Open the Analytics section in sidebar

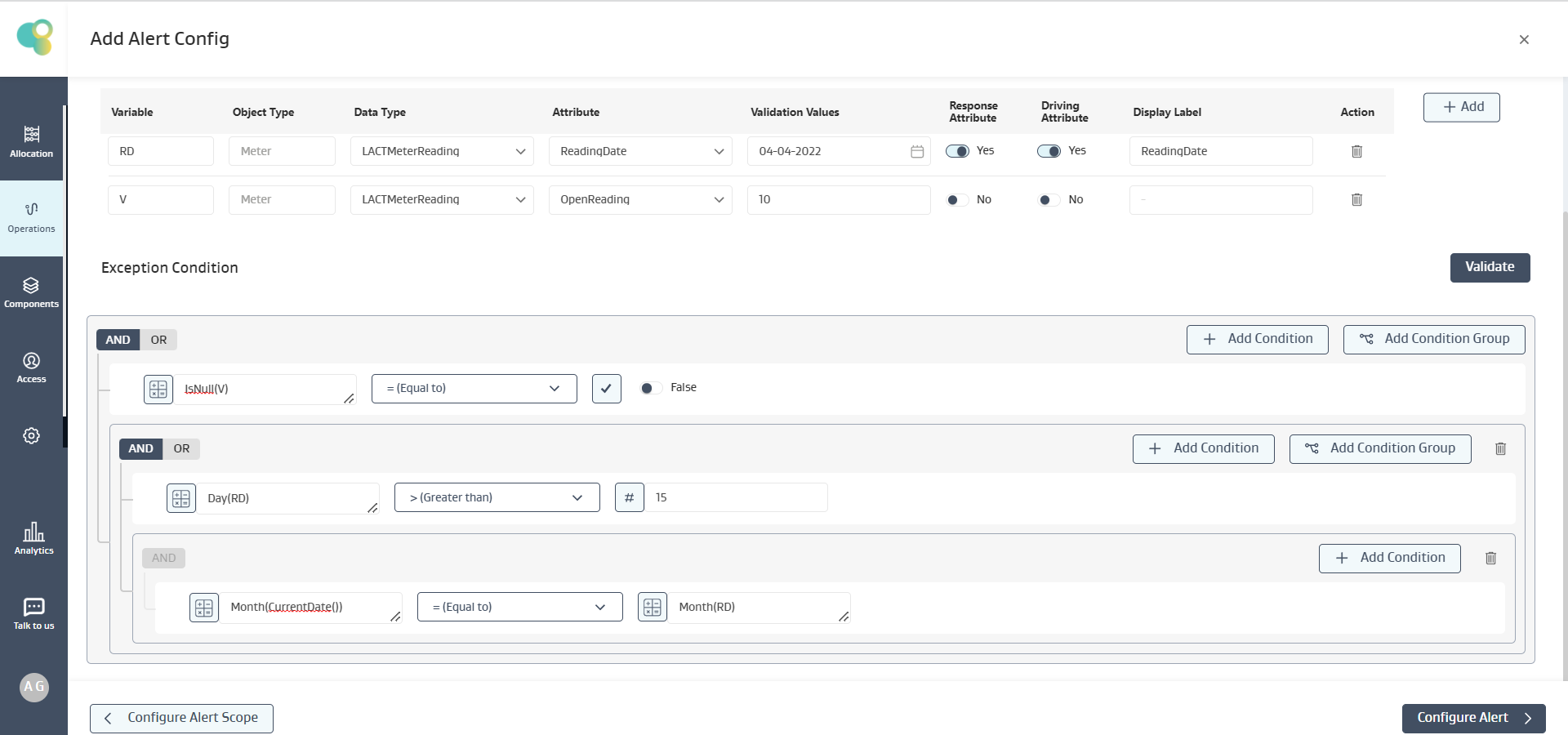33,537
